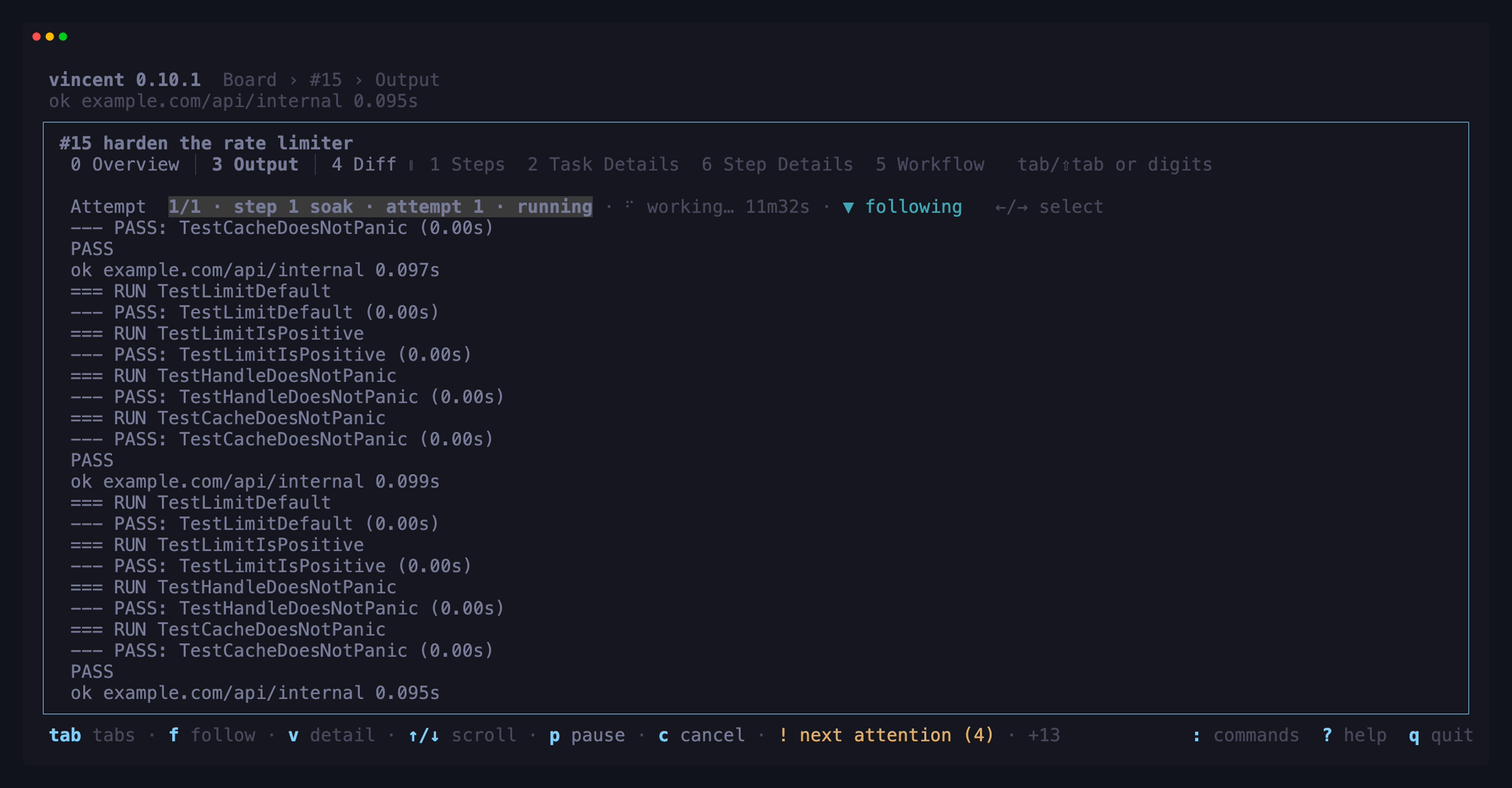
Task: Select the 3 Output tab
Action: coord(255,165)
